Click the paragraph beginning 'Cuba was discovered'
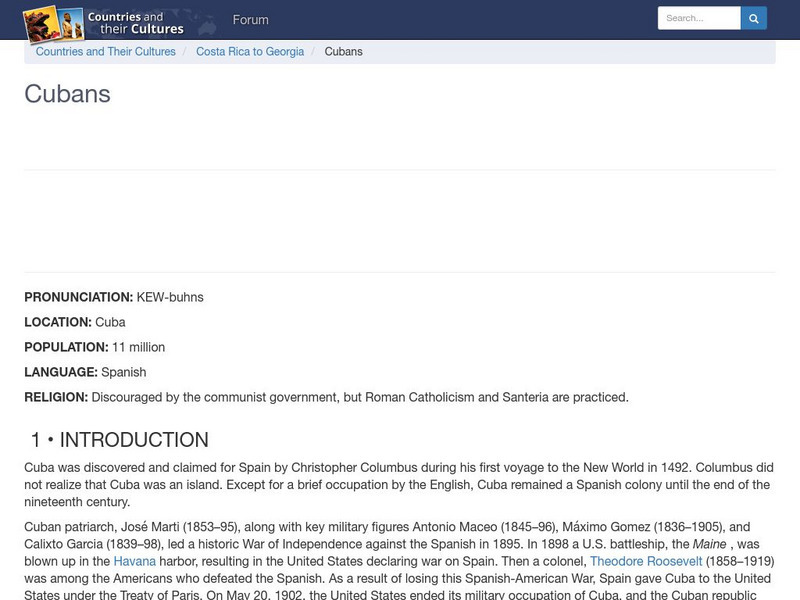800x600 pixels. pos(399,485)
